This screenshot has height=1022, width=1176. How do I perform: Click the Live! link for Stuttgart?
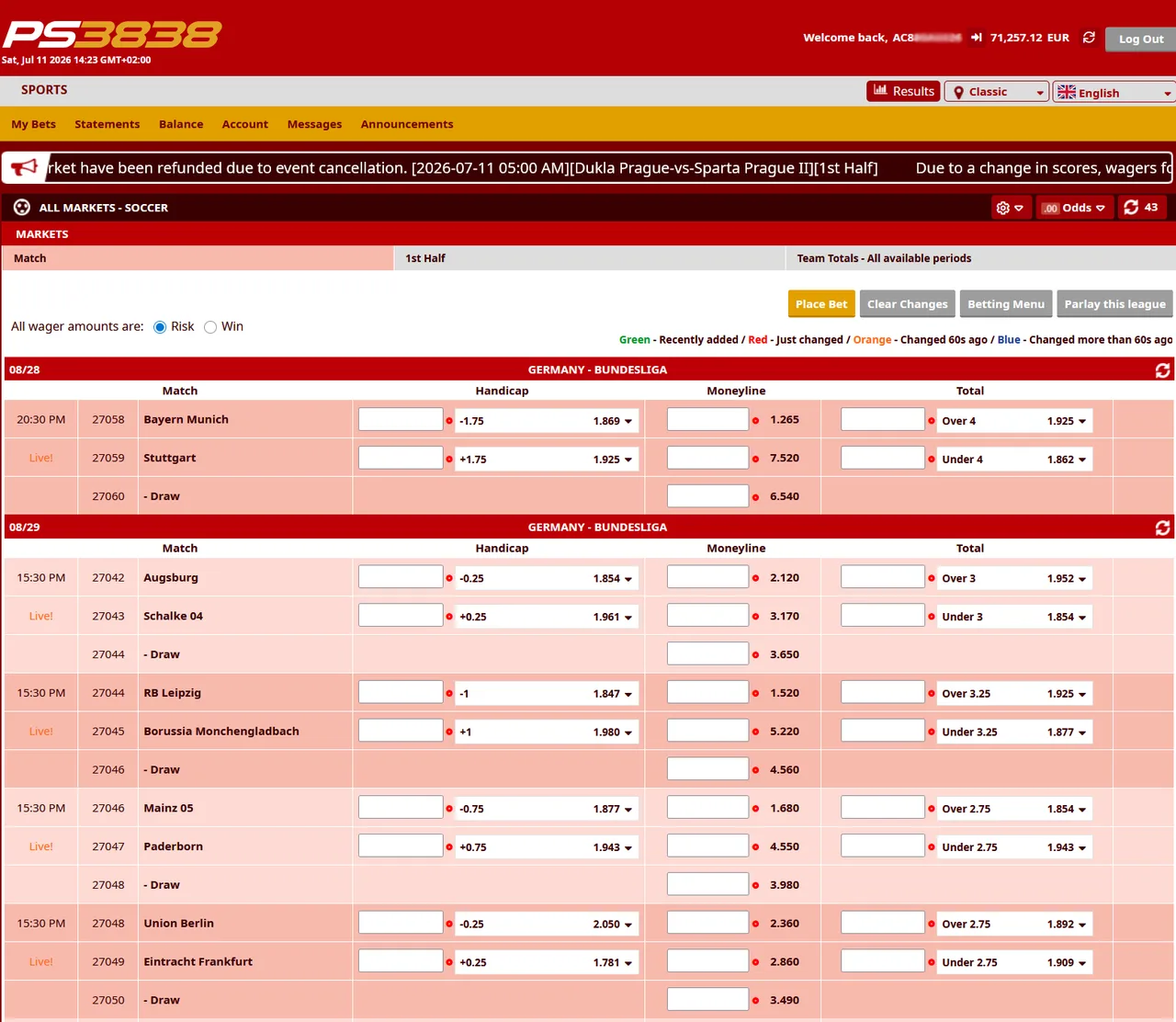(x=41, y=458)
